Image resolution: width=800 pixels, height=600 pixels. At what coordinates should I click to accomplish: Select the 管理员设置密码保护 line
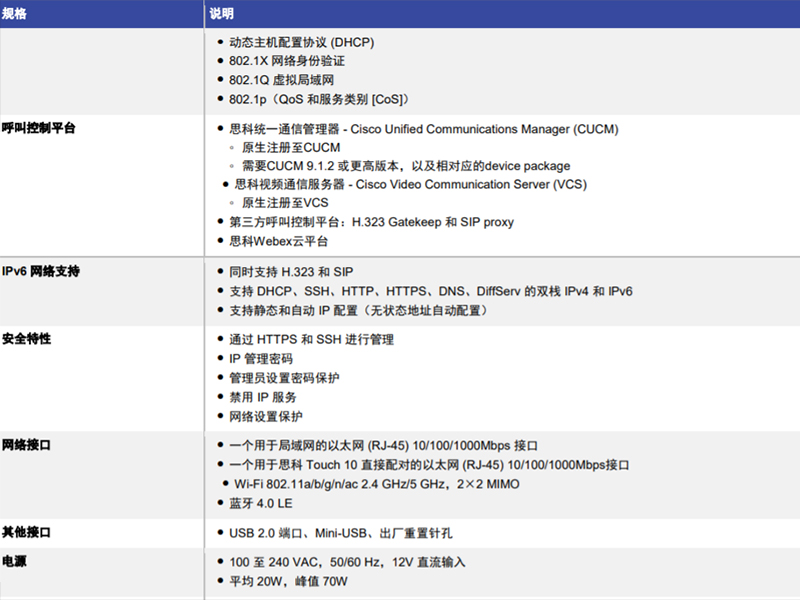[284, 378]
